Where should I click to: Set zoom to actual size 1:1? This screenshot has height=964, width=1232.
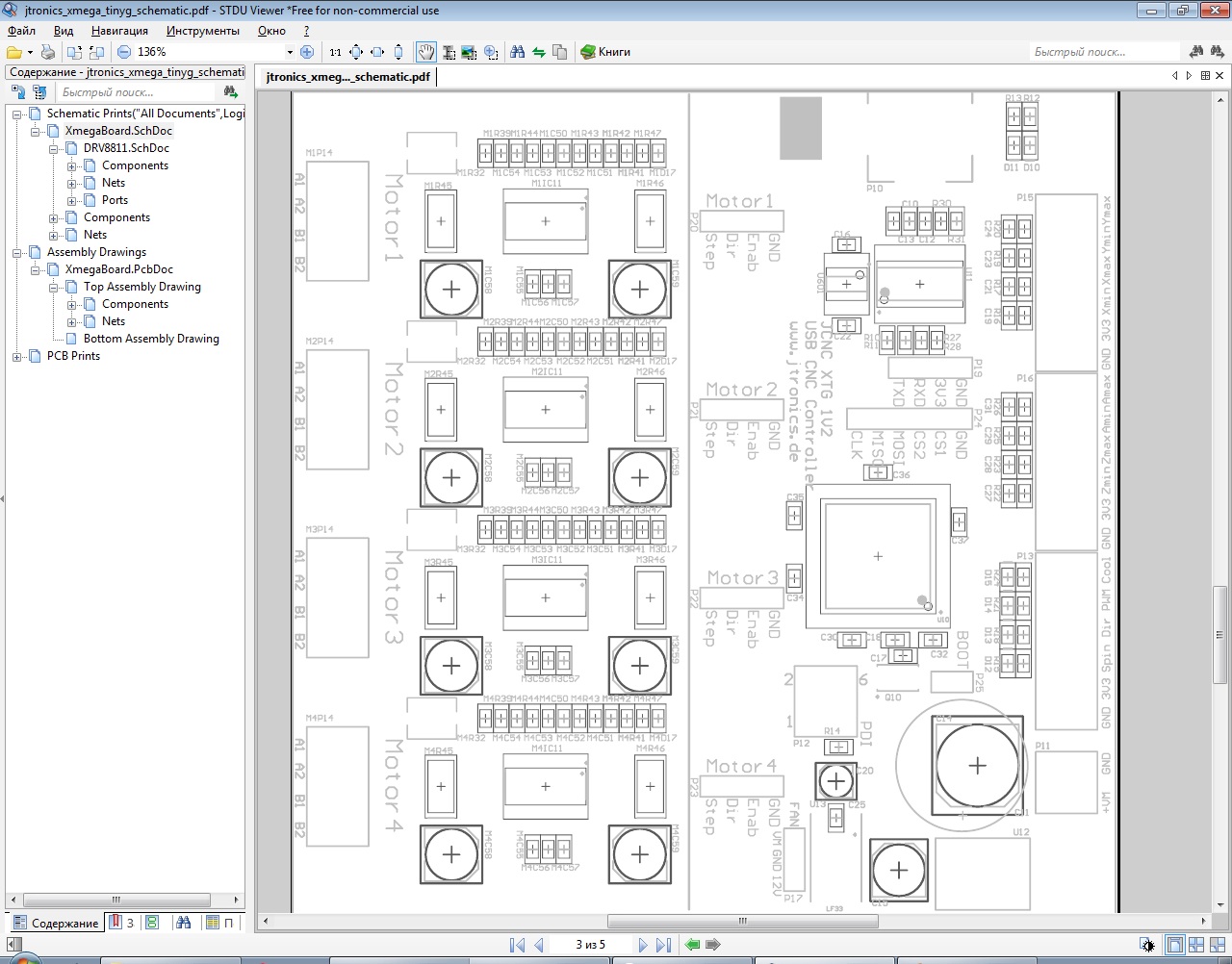pyautogui.click(x=335, y=52)
